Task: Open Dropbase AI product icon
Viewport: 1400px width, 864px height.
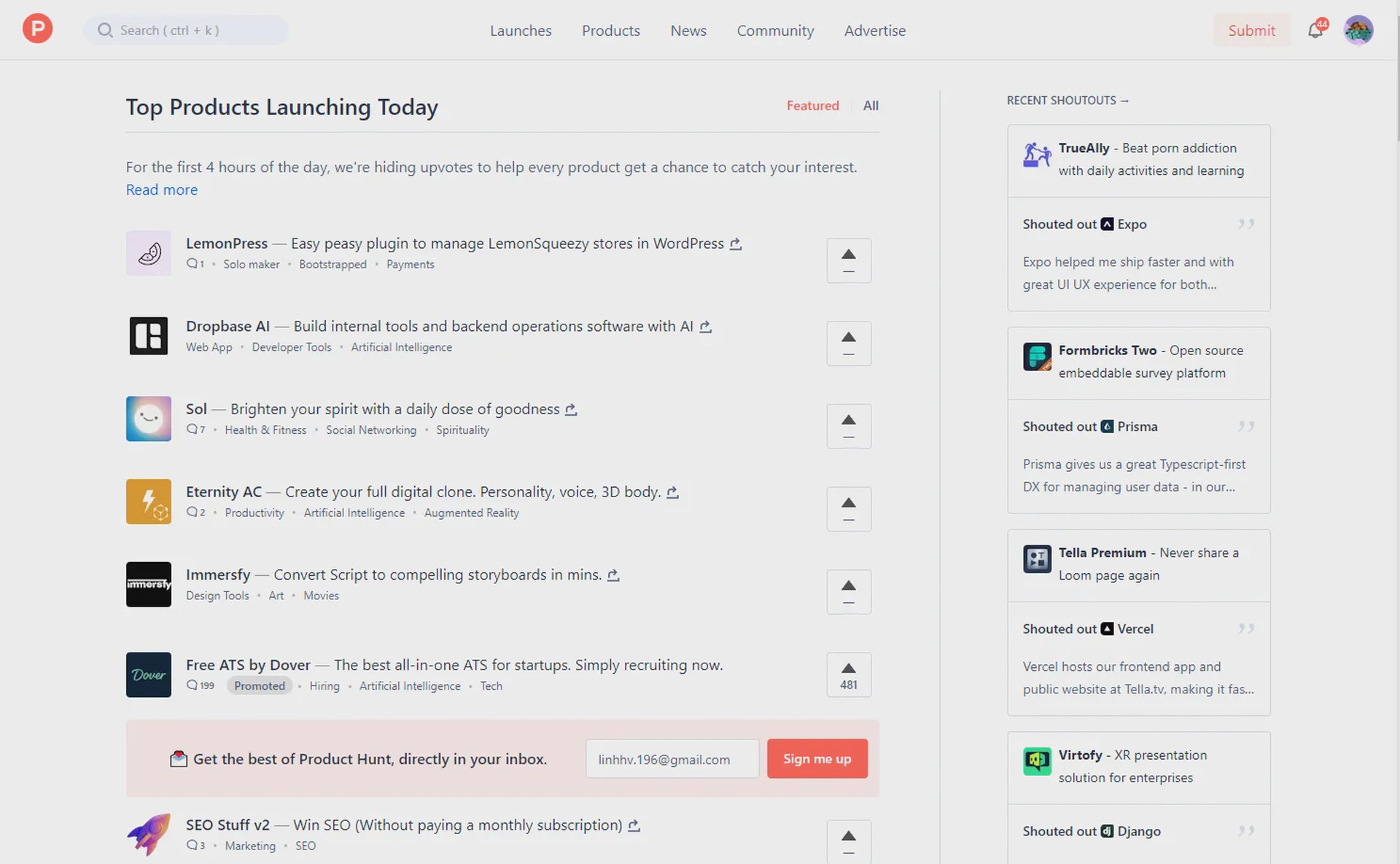Action: [149, 335]
